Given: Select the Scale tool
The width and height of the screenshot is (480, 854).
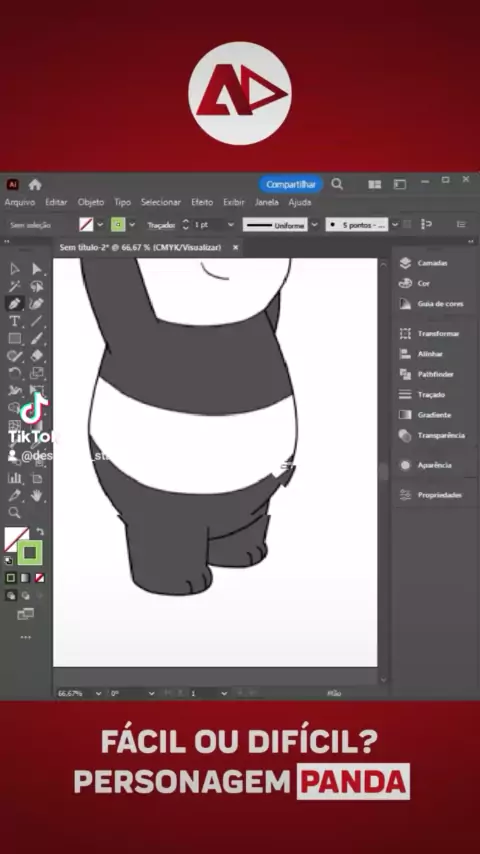Looking at the screenshot, I should pyautogui.click(x=37, y=373).
